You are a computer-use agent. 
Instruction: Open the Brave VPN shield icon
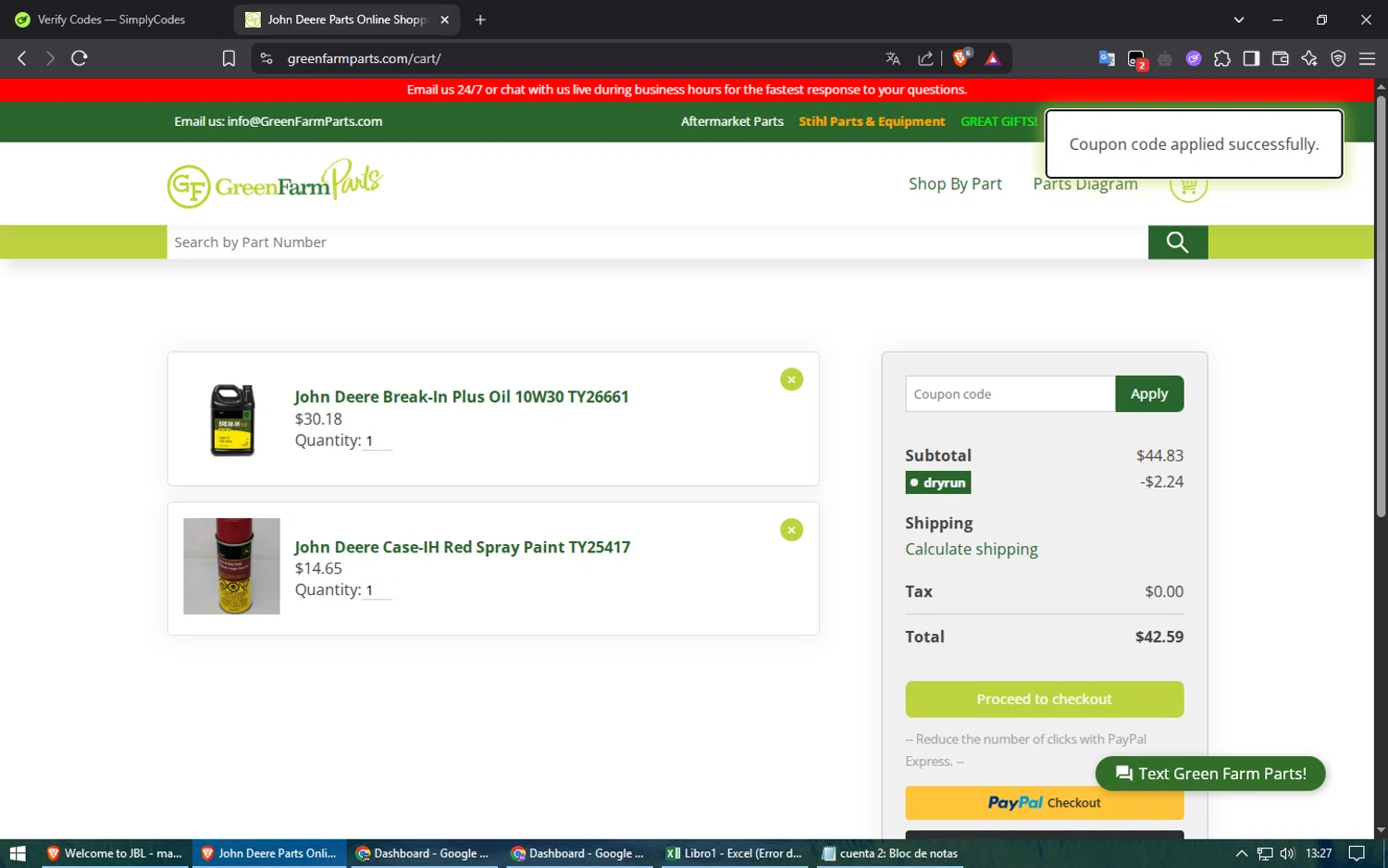pos(1338,58)
